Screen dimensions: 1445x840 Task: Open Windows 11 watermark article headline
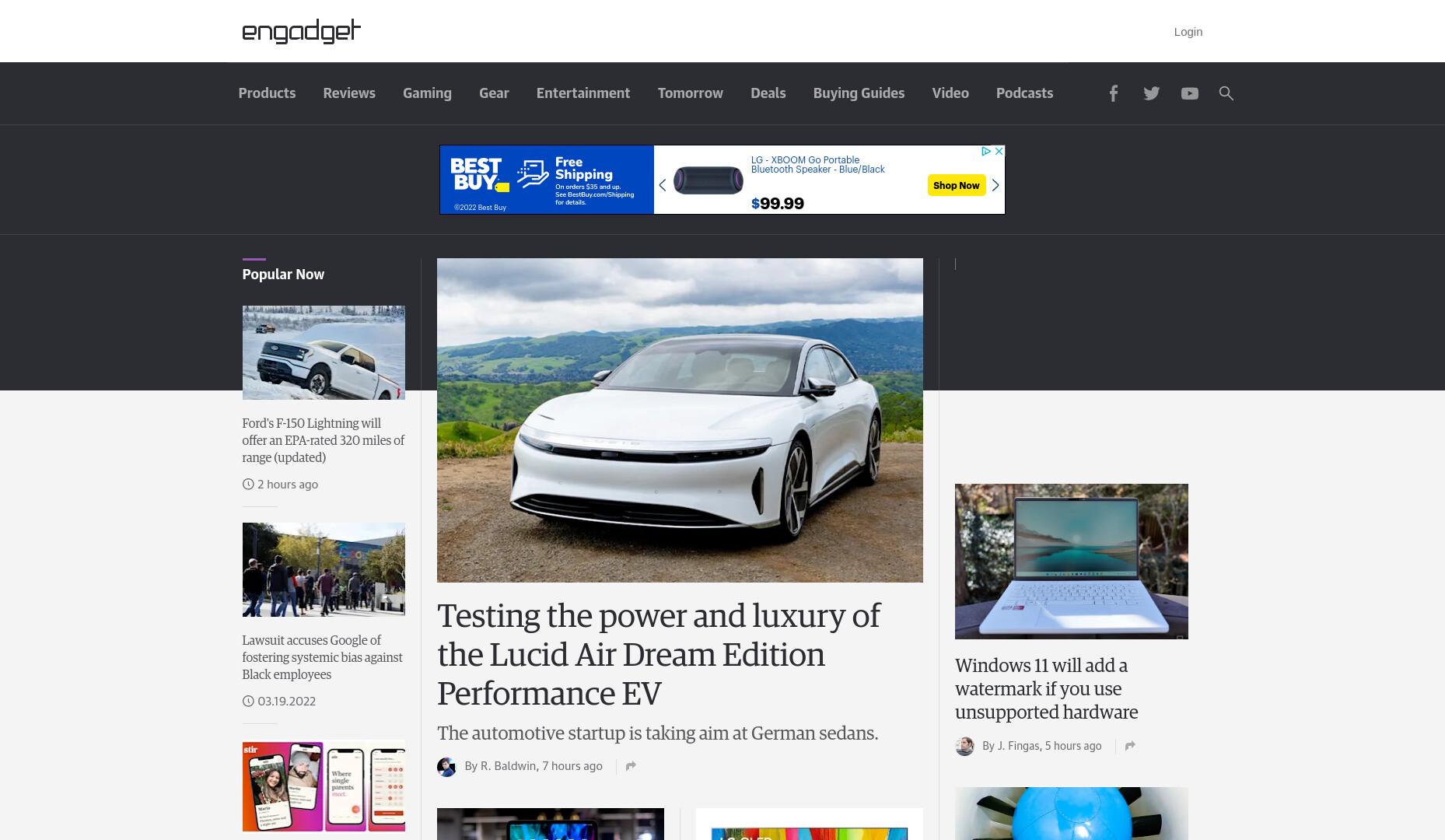(x=1046, y=689)
